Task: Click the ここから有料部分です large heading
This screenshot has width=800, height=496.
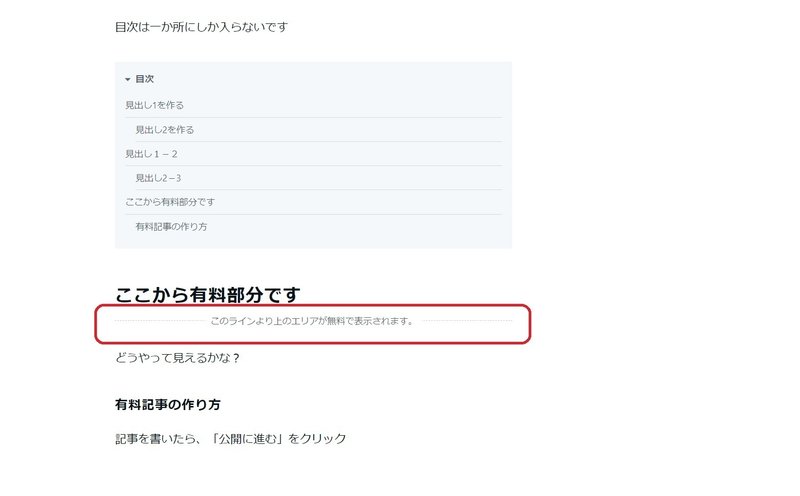Action: pyautogui.click(x=208, y=294)
